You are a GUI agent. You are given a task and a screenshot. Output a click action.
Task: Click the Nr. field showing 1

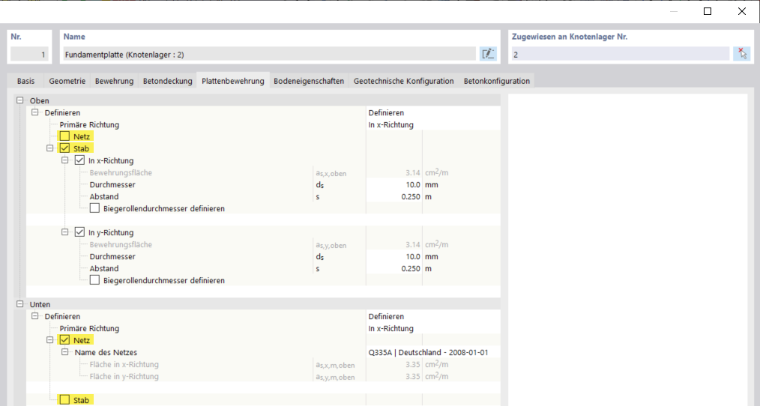(29, 54)
